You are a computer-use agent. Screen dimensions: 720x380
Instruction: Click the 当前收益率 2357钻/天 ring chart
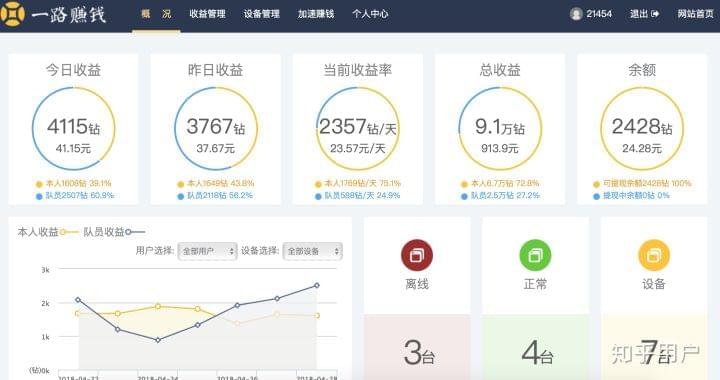pyautogui.click(x=358, y=129)
